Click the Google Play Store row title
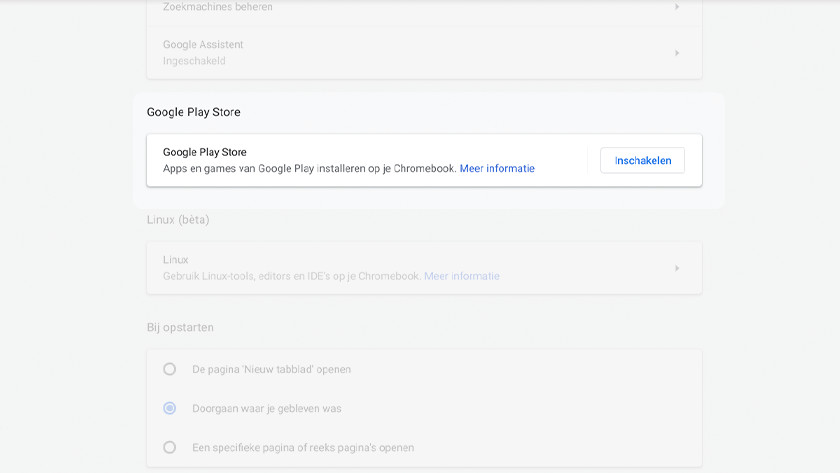840x473 pixels. (204, 152)
